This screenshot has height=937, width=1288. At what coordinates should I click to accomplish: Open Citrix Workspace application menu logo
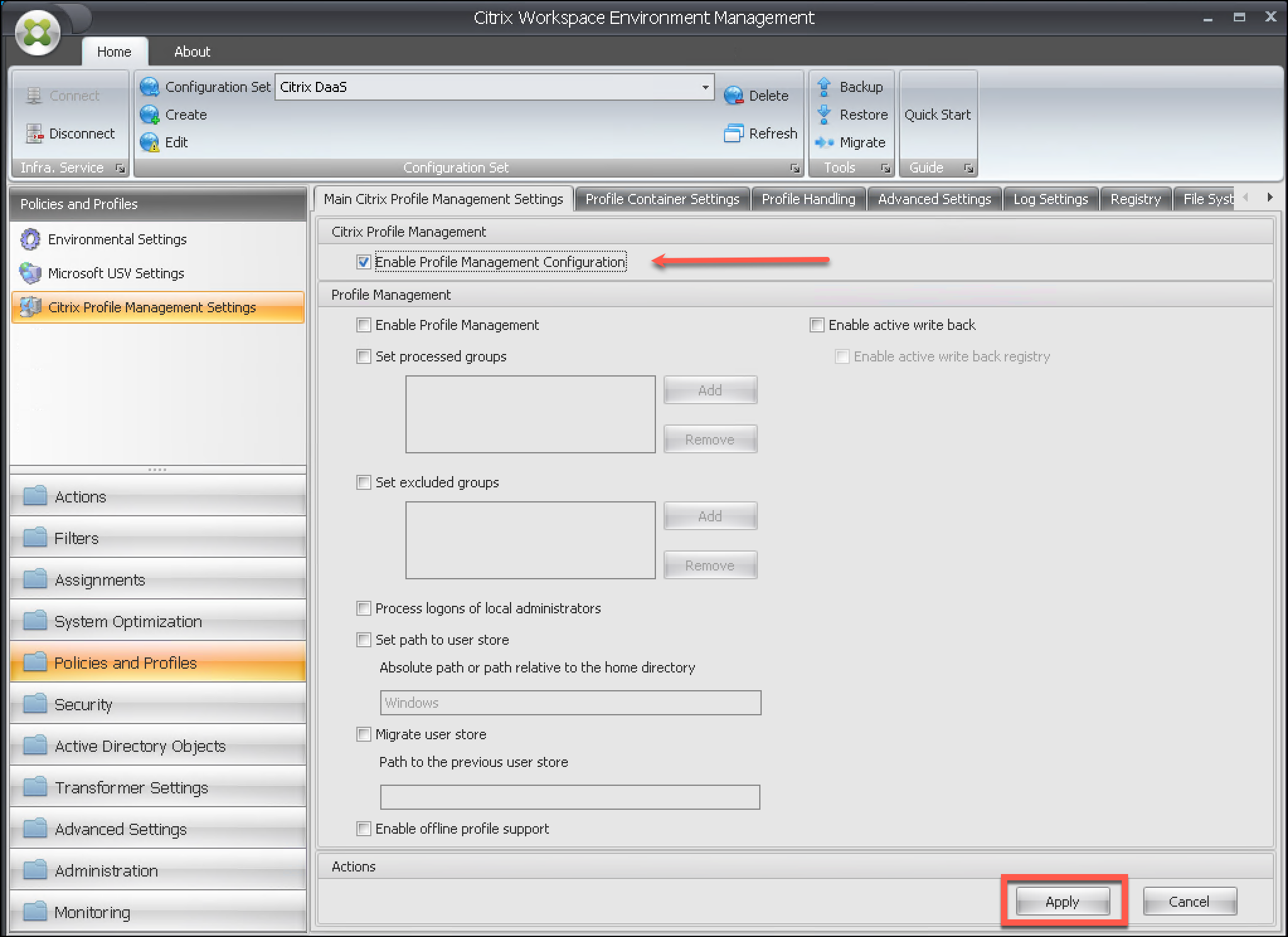(x=38, y=32)
